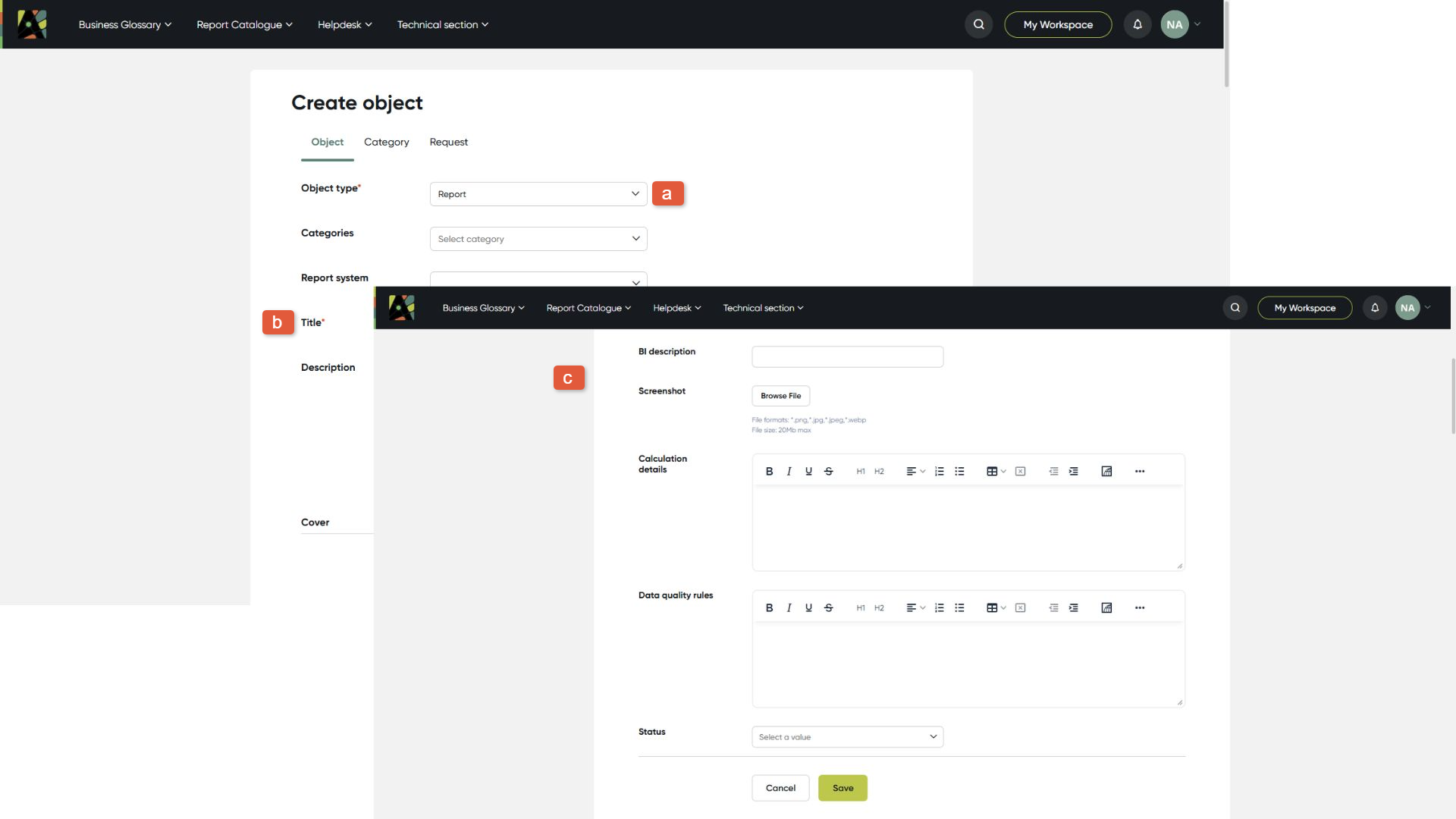Set H2 heading in Data quality rules
The image size is (1456, 819).
[x=879, y=607]
